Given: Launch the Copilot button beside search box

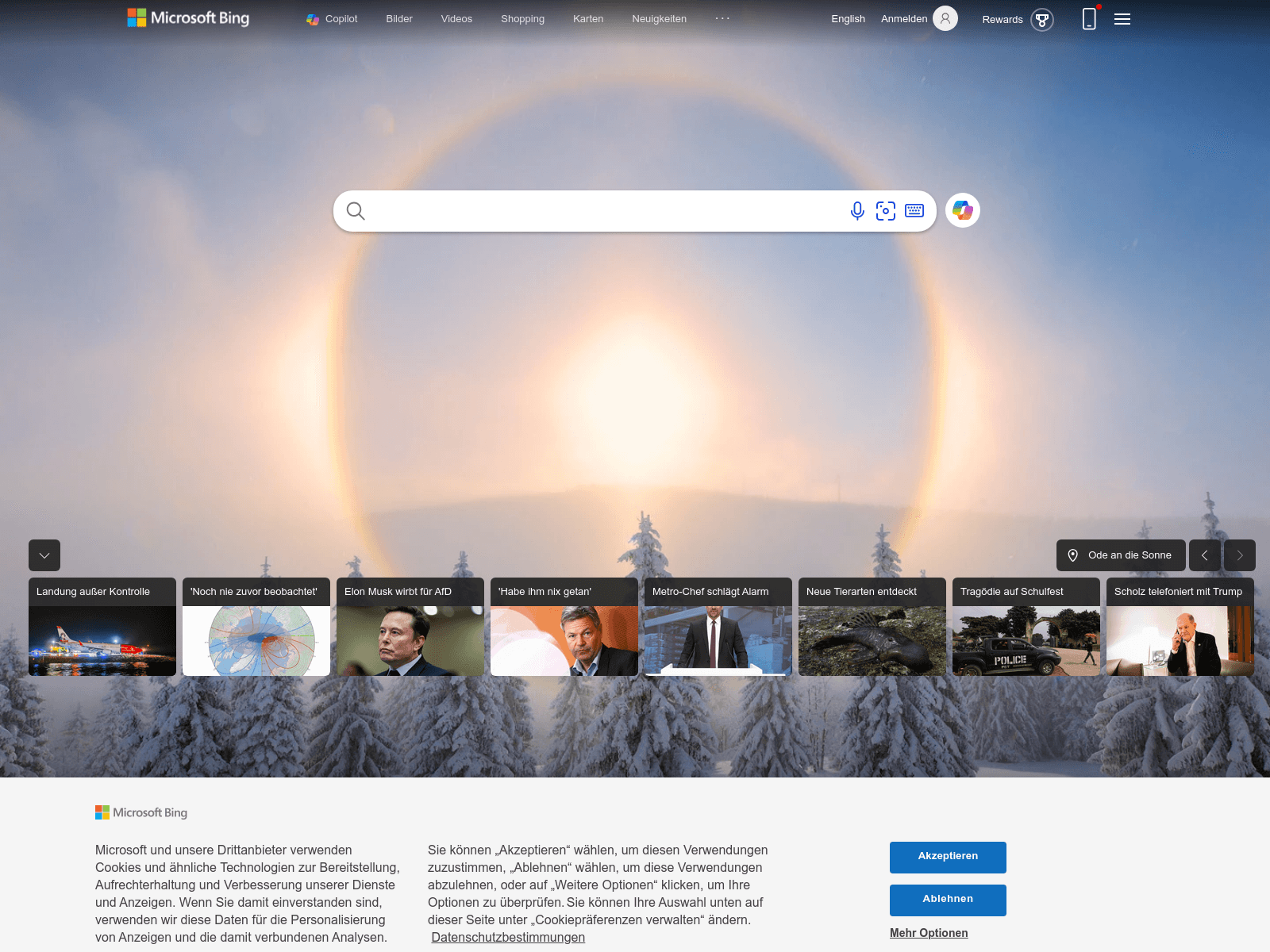Looking at the screenshot, I should pos(963,210).
